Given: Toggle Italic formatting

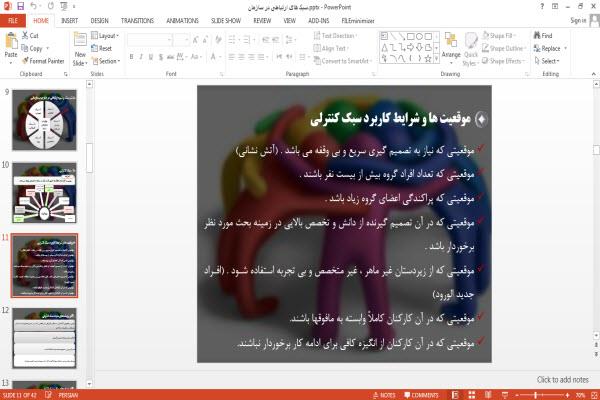Looking at the screenshot, I should pos(141,57).
